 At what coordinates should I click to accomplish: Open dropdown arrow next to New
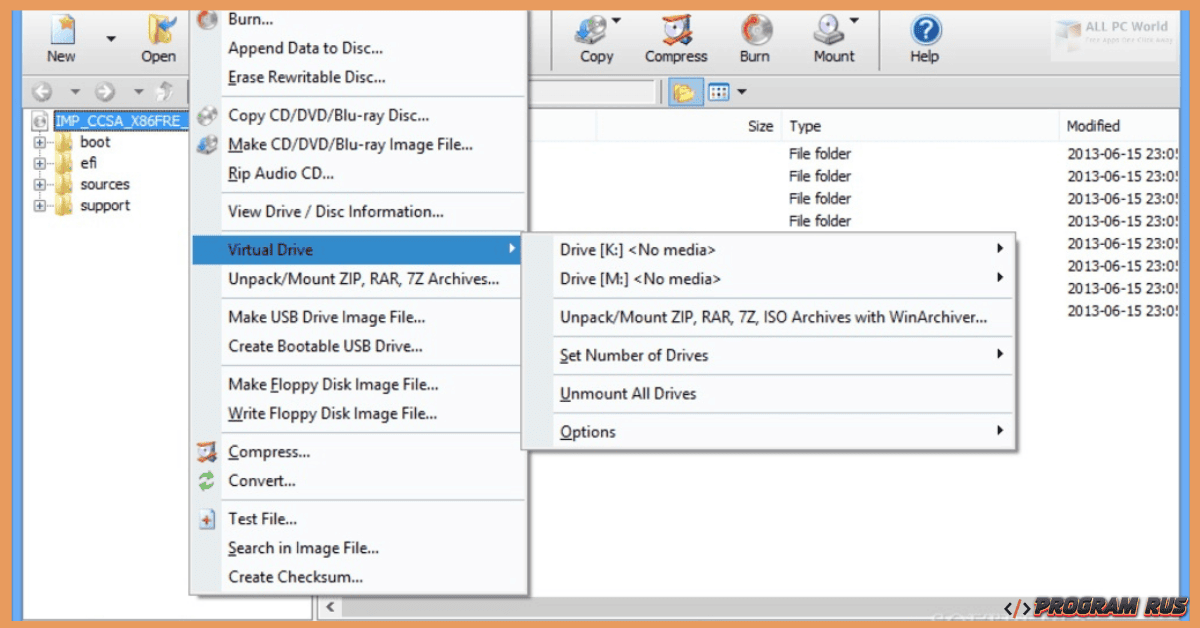(x=111, y=40)
